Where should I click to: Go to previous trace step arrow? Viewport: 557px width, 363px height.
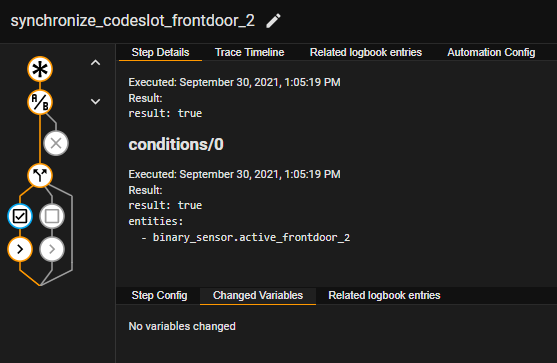[95, 63]
